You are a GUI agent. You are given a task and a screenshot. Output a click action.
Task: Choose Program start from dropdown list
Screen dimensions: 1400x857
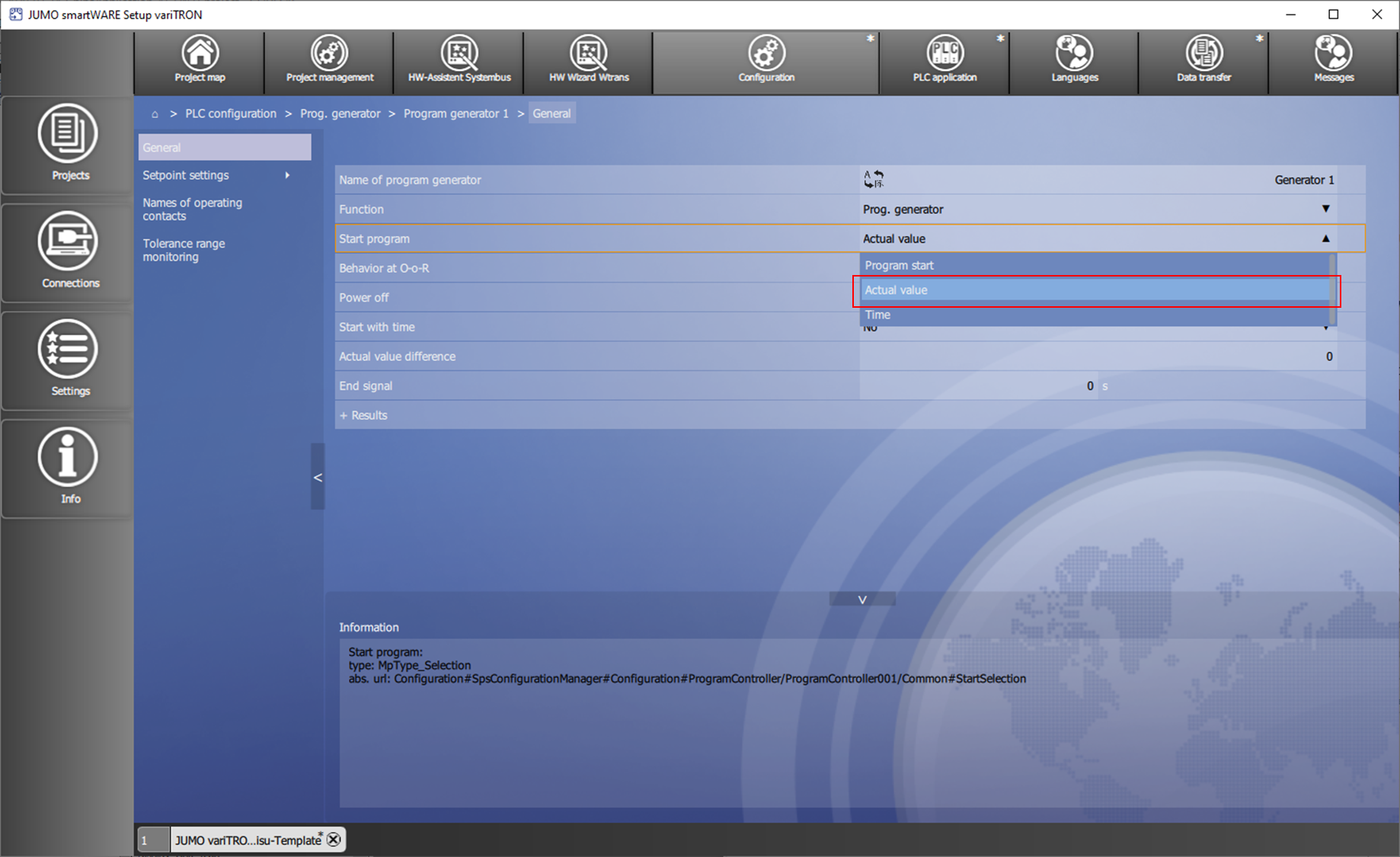point(899,265)
